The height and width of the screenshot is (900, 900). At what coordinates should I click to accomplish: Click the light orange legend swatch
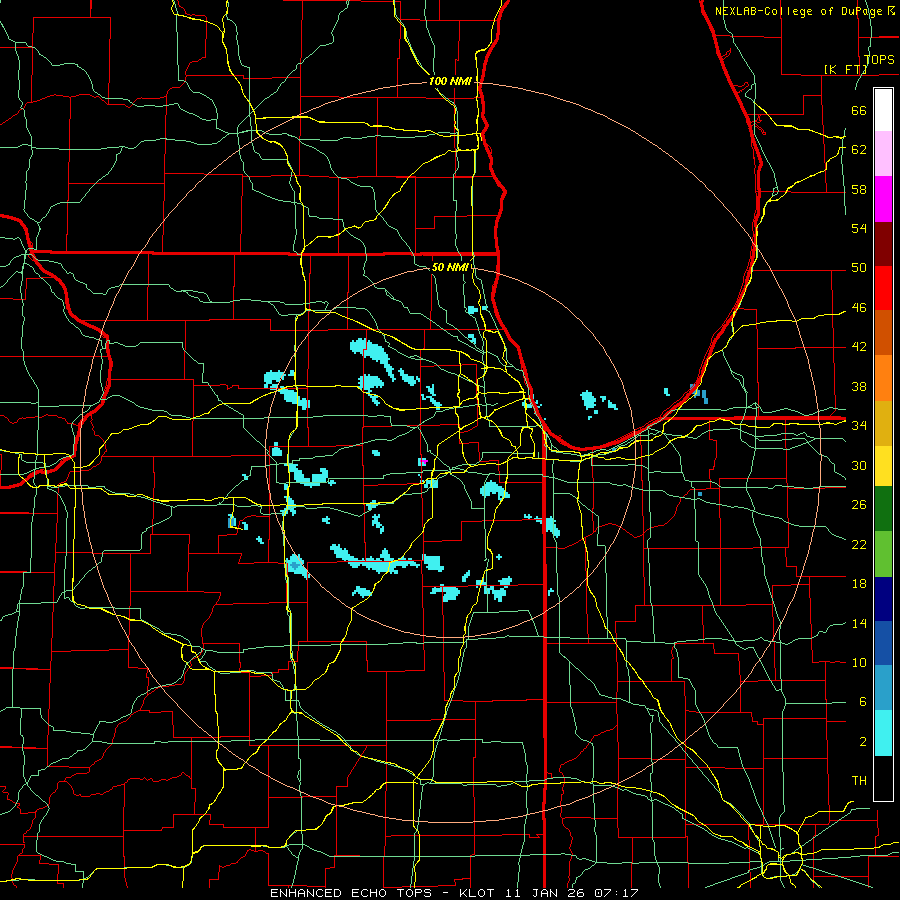883,378
